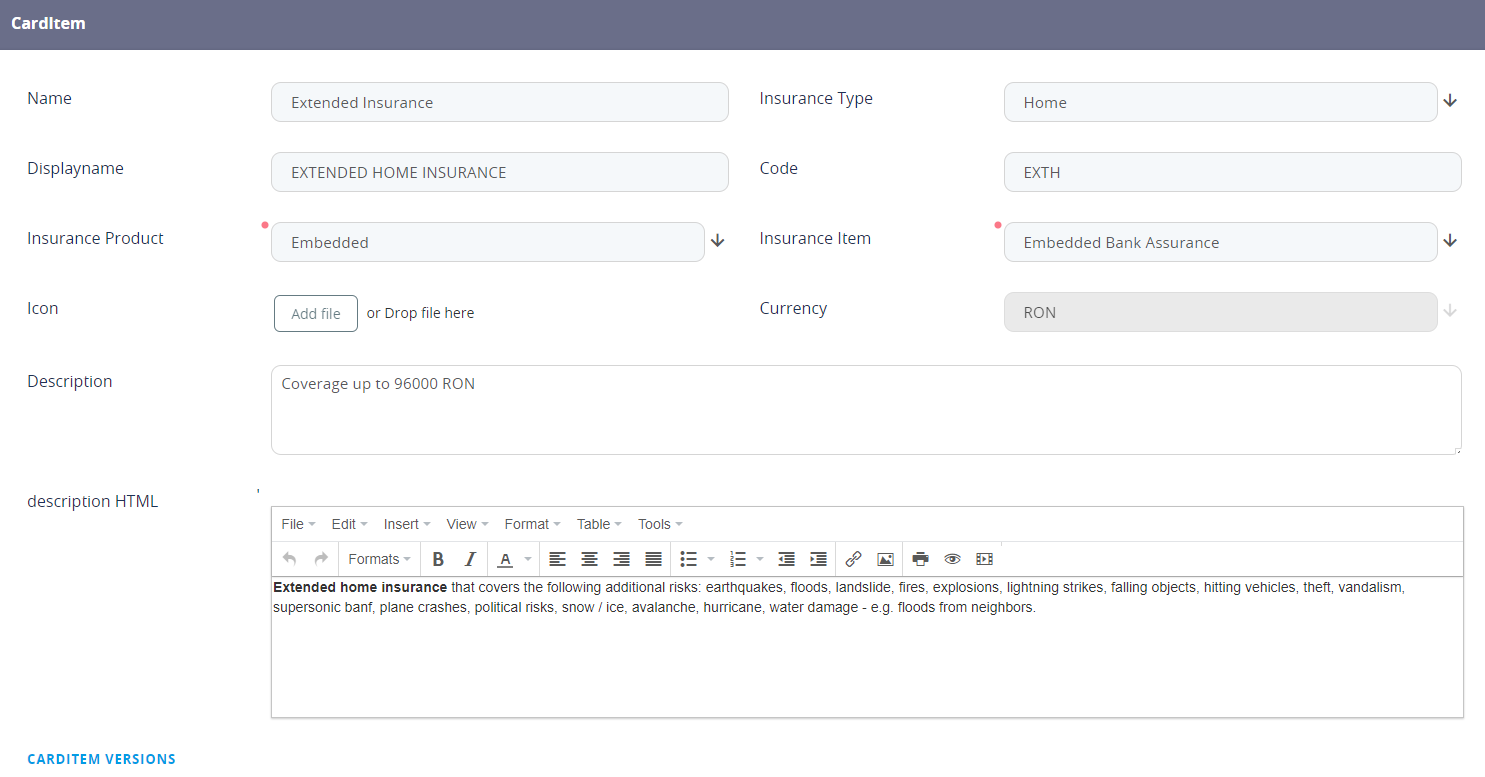The height and width of the screenshot is (777, 1485).
Task: Click the insert link icon
Action: (853, 559)
